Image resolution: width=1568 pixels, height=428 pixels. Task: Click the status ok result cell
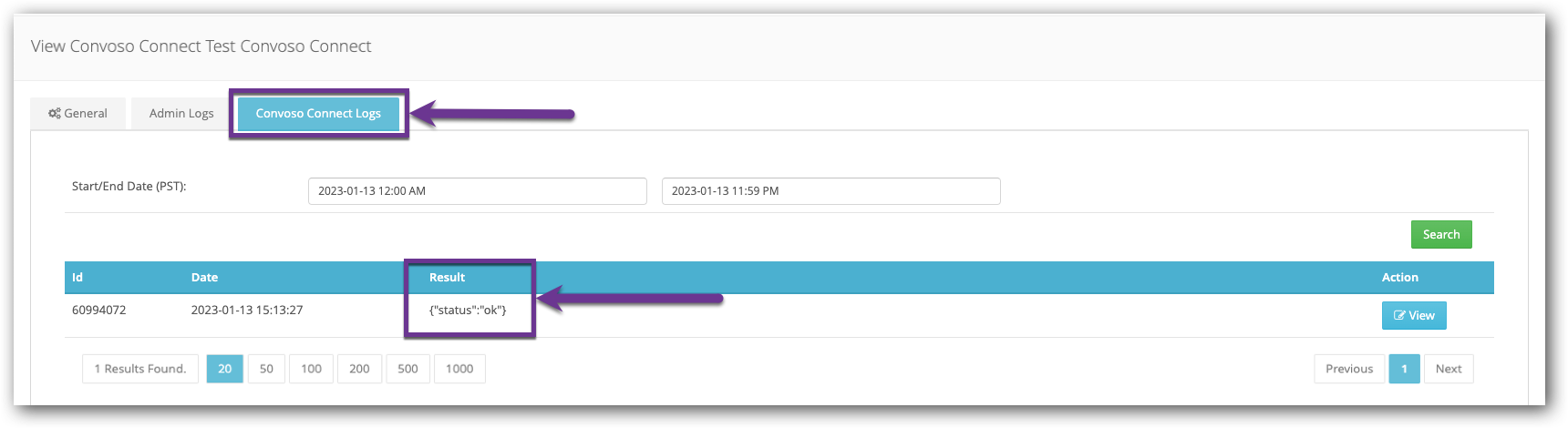point(468,311)
